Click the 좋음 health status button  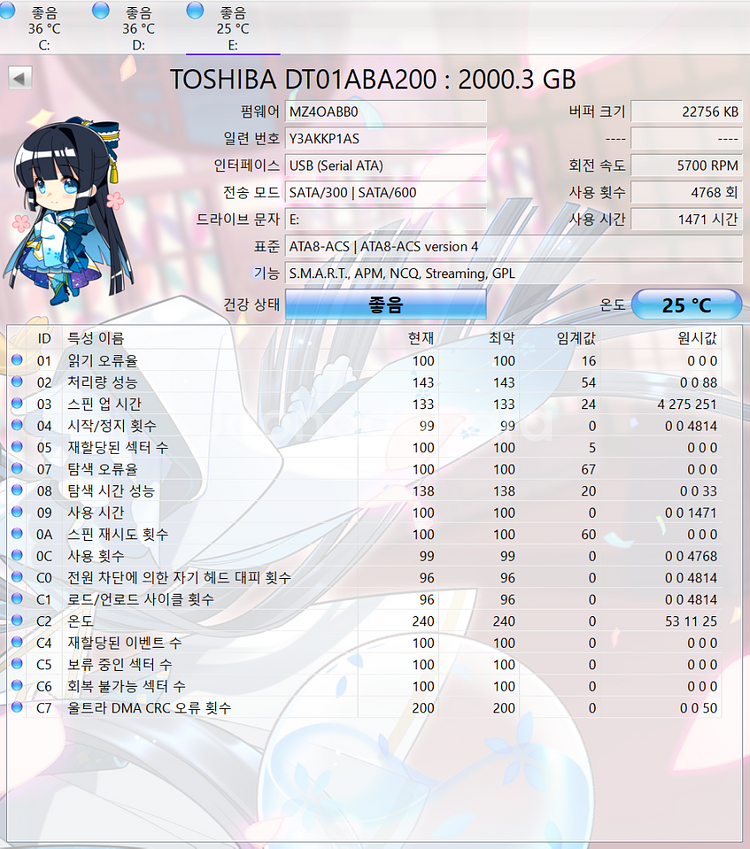pyautogui.click(x=385, y=305)
